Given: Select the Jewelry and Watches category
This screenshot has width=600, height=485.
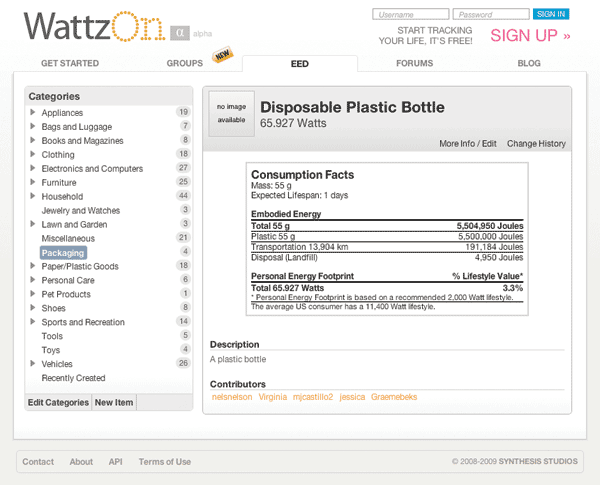Looking at the screenshot, I should click(x=81, y=211).
